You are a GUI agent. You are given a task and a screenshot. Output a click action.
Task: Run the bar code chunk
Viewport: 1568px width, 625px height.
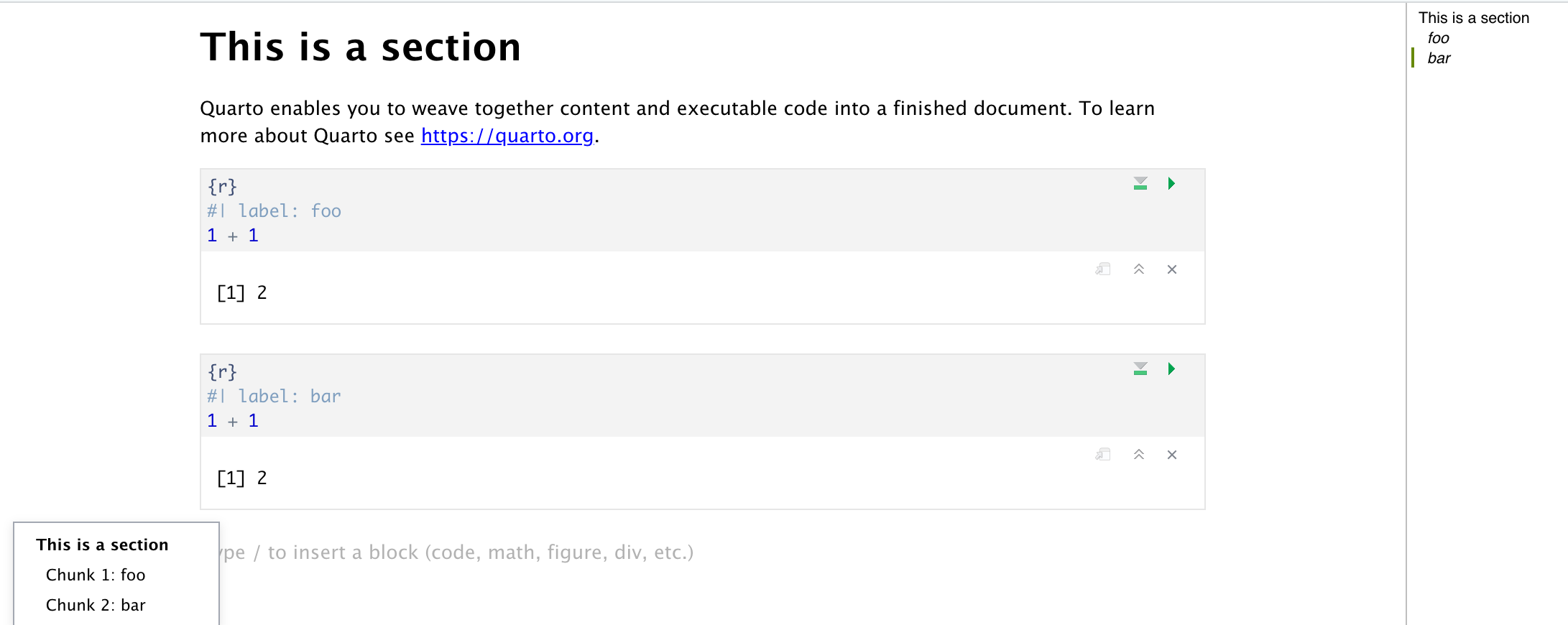[x=1171, y=369]
